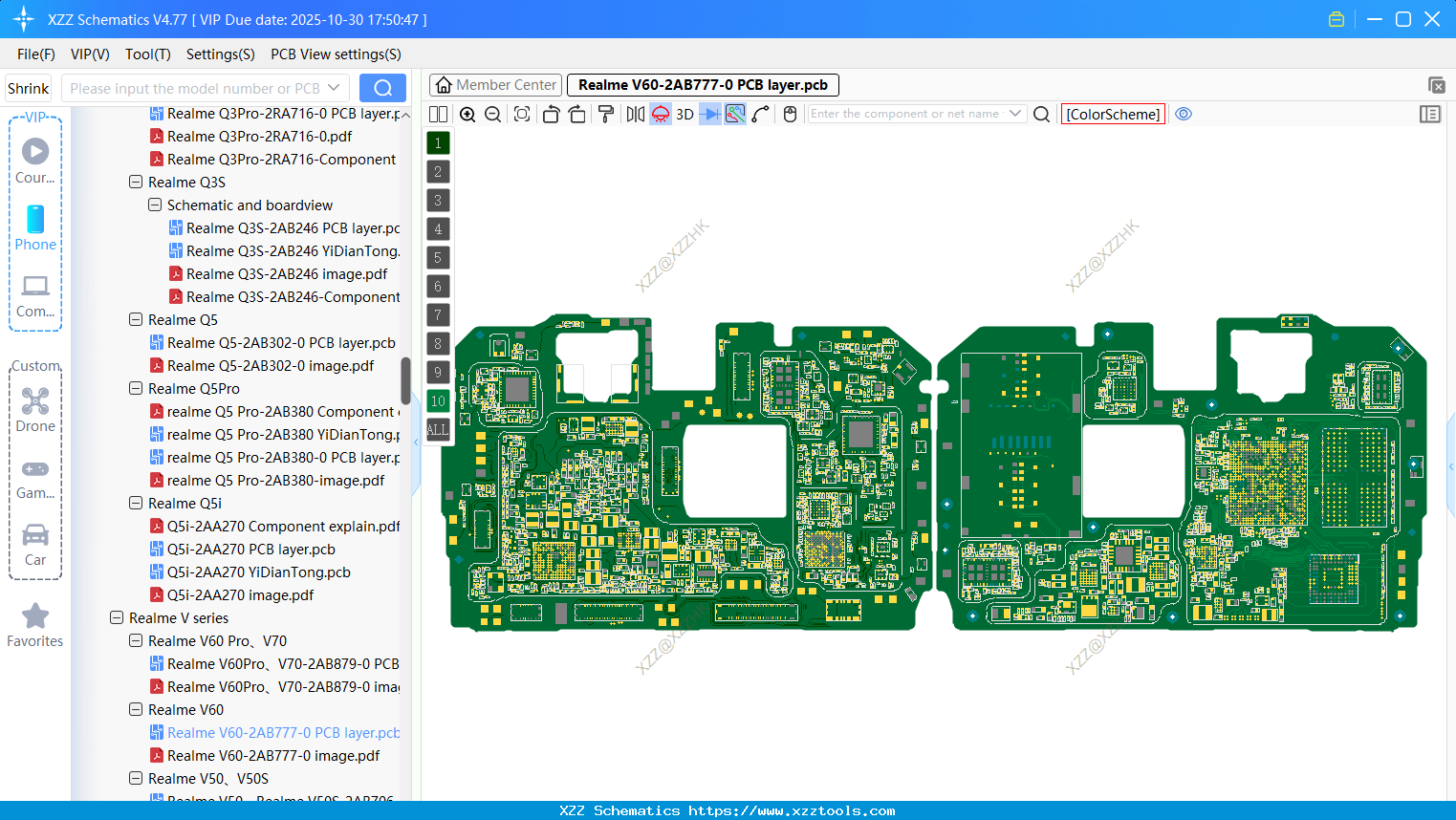
Task: Open the 3D board view
Action: (x=684, y=114)
